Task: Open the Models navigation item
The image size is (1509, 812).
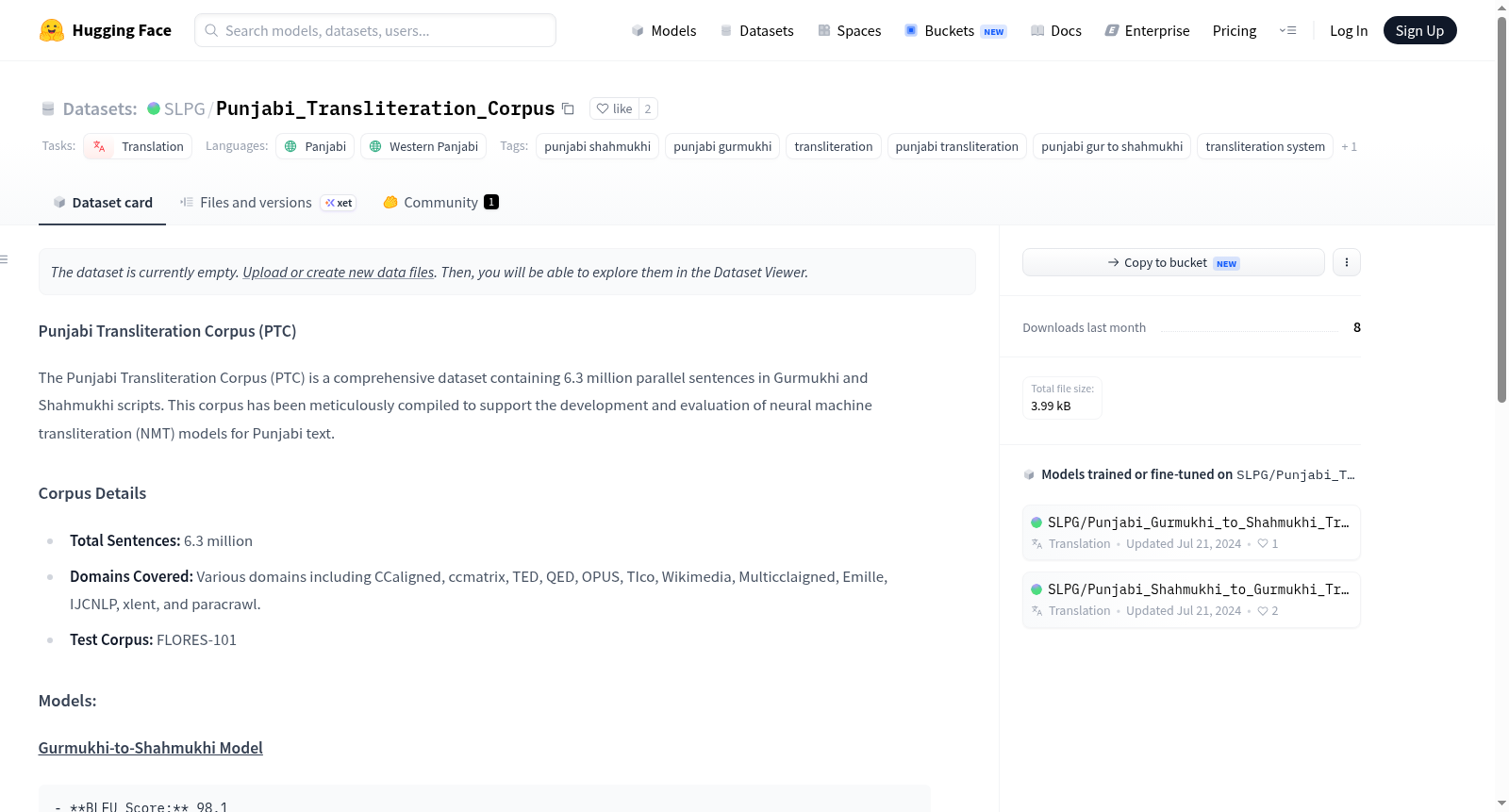Action: [664, 30]
